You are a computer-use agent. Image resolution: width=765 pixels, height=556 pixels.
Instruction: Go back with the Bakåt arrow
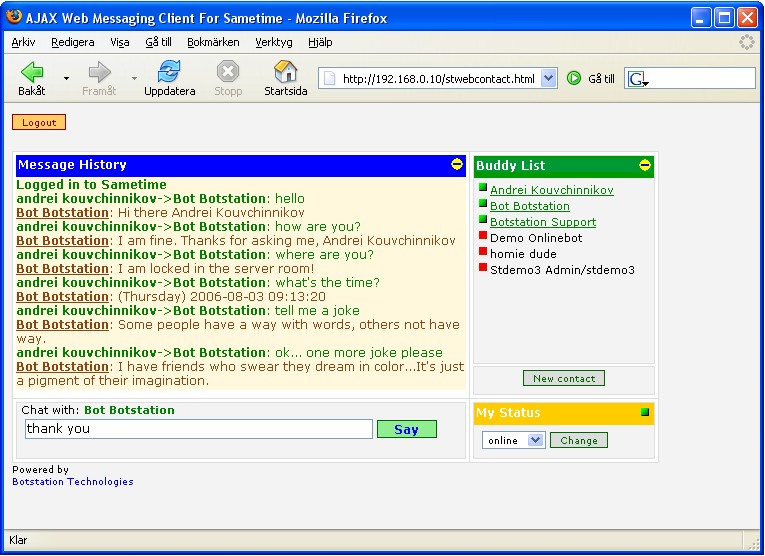click(x=32, y=73)
